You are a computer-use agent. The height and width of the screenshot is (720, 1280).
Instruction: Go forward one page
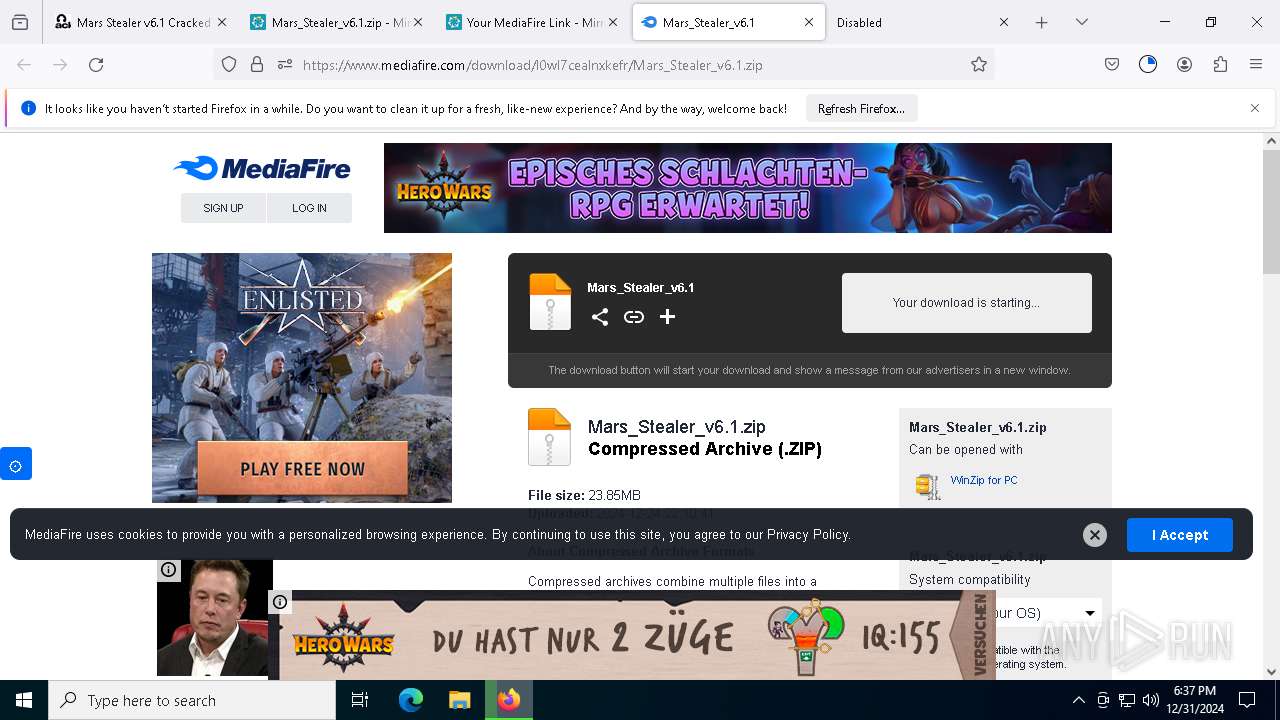coord(60,65)
